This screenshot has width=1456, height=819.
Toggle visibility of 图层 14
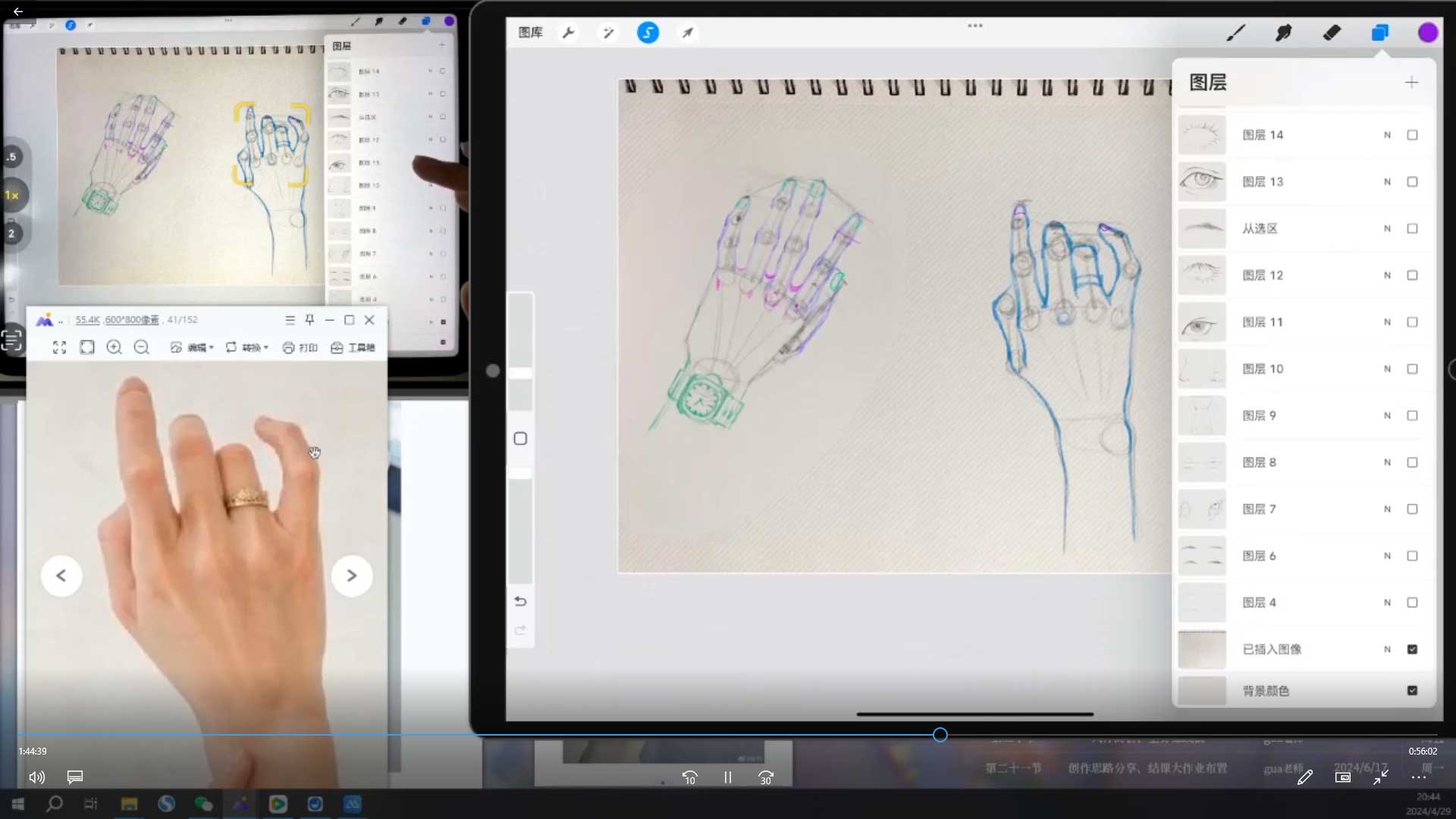[1412, 135]
